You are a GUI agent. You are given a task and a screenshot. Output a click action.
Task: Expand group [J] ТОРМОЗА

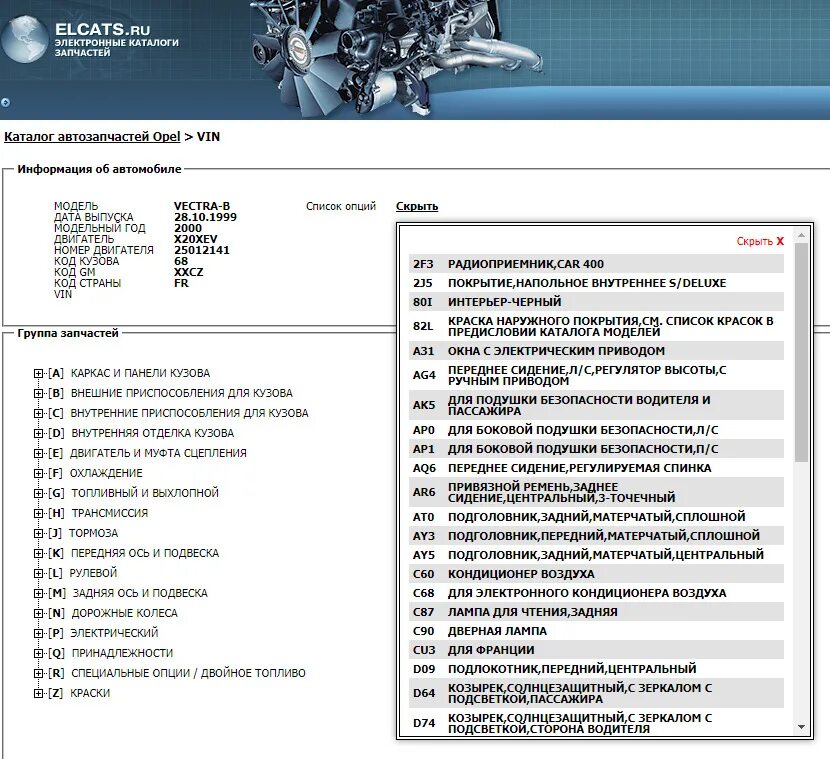click(x=38, y=533)
